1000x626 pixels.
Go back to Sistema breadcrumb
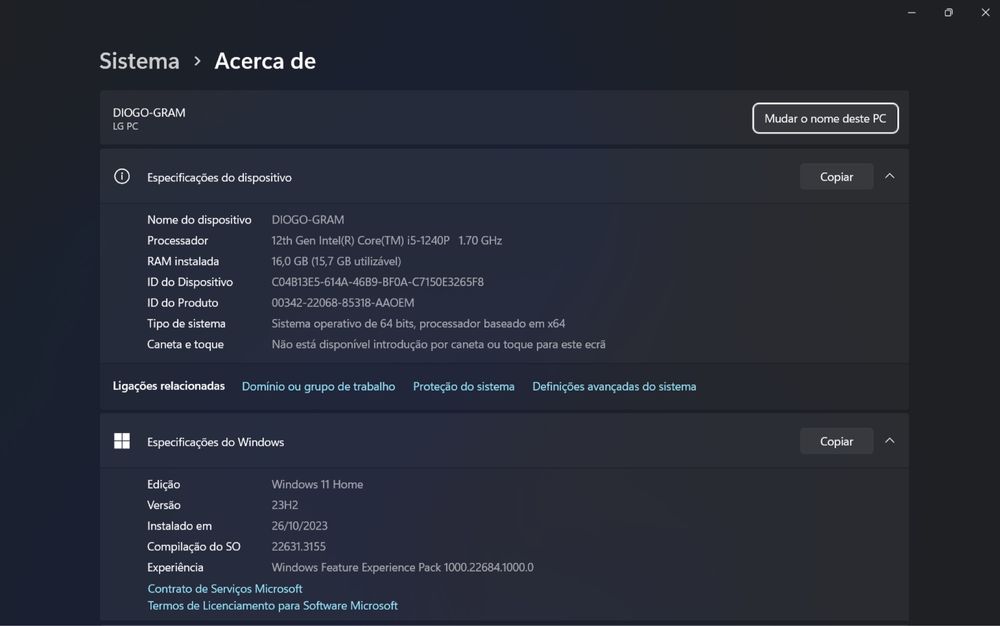pyautogui.click(x=140, y=61)
